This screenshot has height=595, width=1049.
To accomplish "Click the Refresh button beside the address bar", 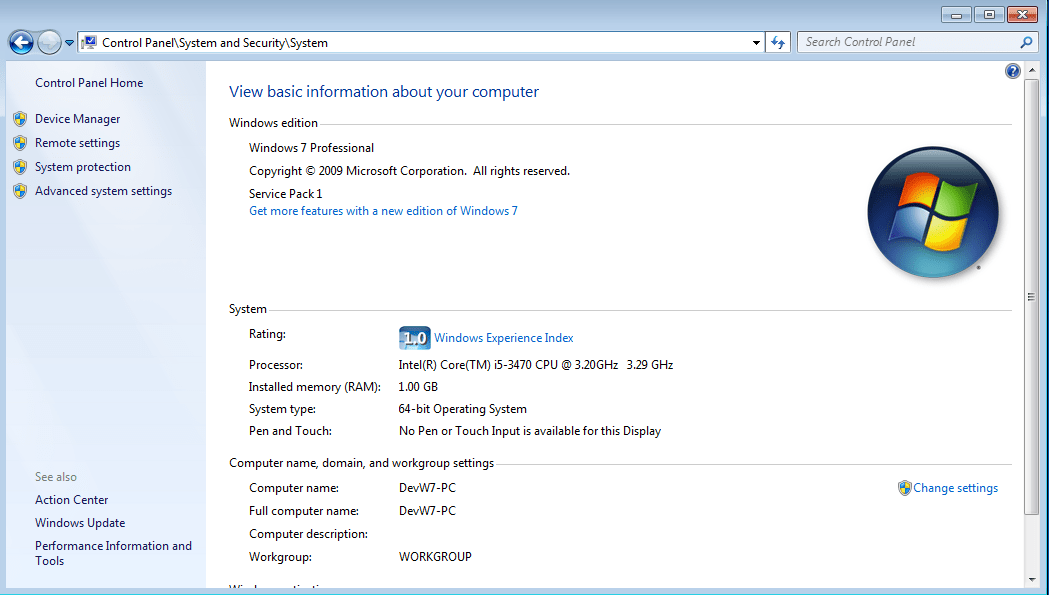I will (778, 42).
